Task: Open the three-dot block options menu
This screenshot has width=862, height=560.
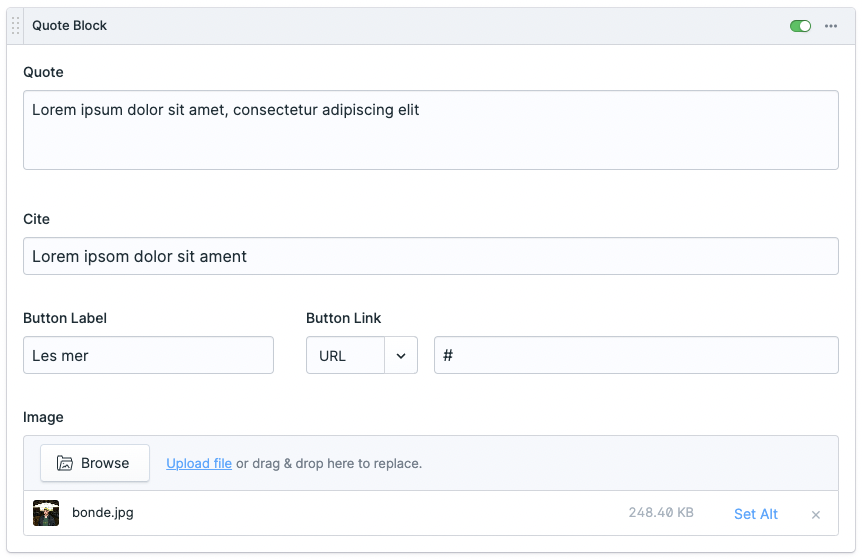Action: [x=831, y=26]
